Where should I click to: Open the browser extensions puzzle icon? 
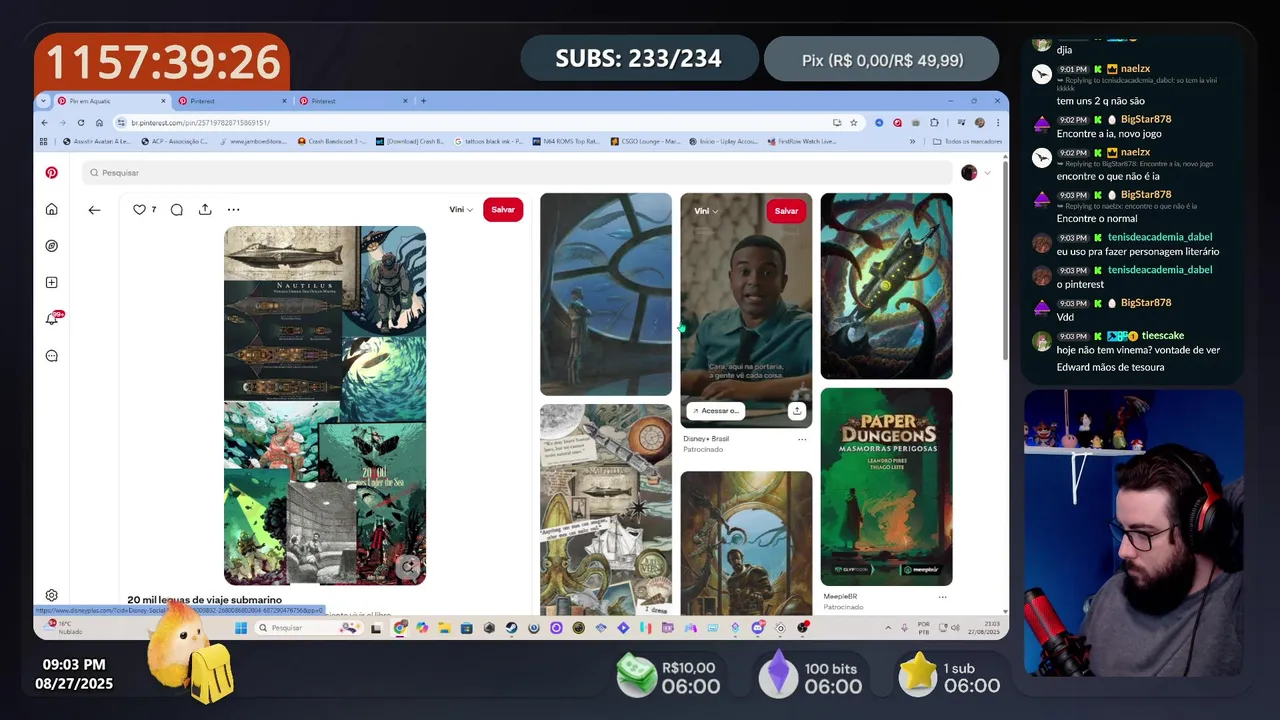point(934,122)
